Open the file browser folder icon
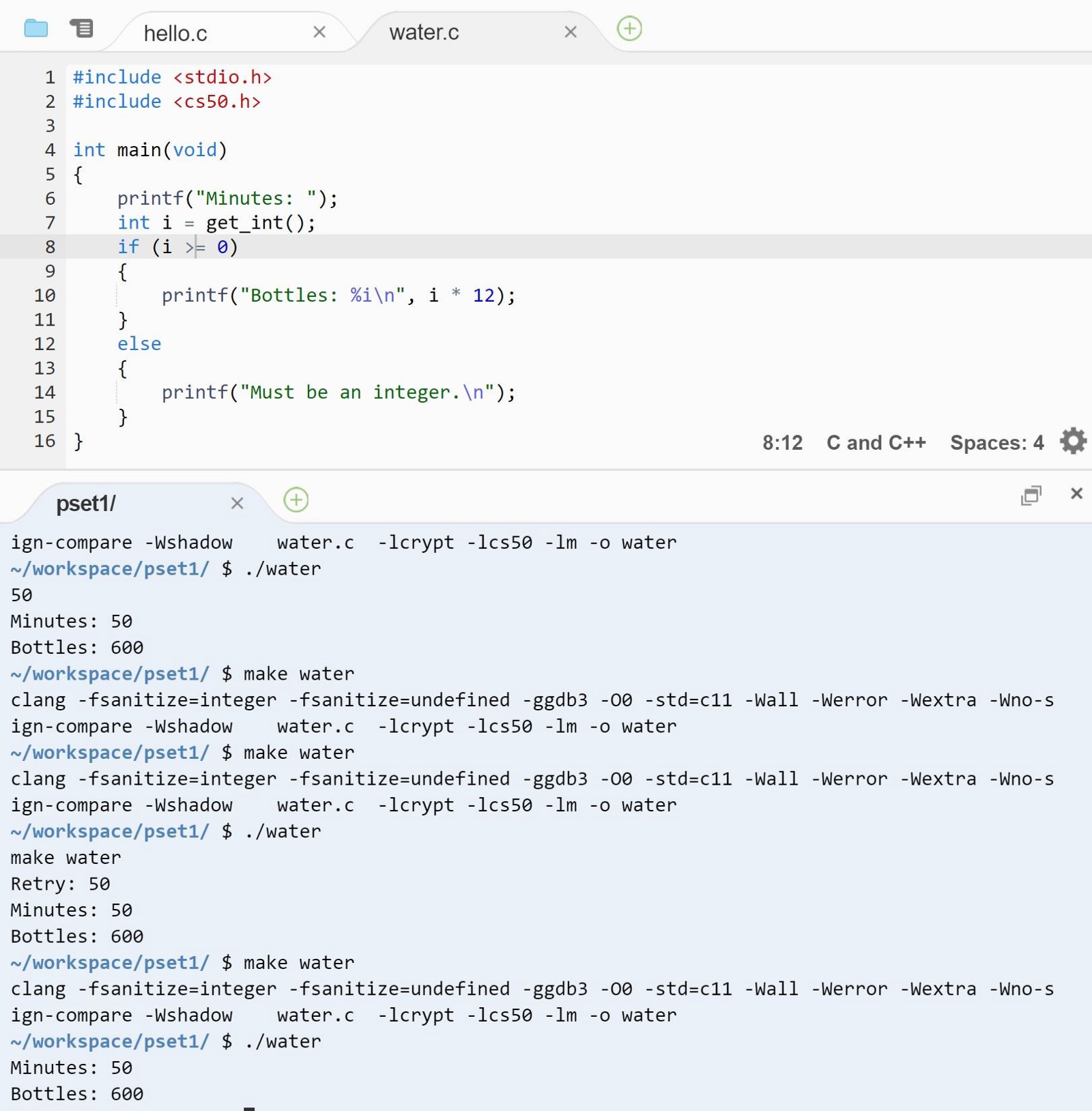The height and width of the screenshot is (1111, 1092). point(35,29)
